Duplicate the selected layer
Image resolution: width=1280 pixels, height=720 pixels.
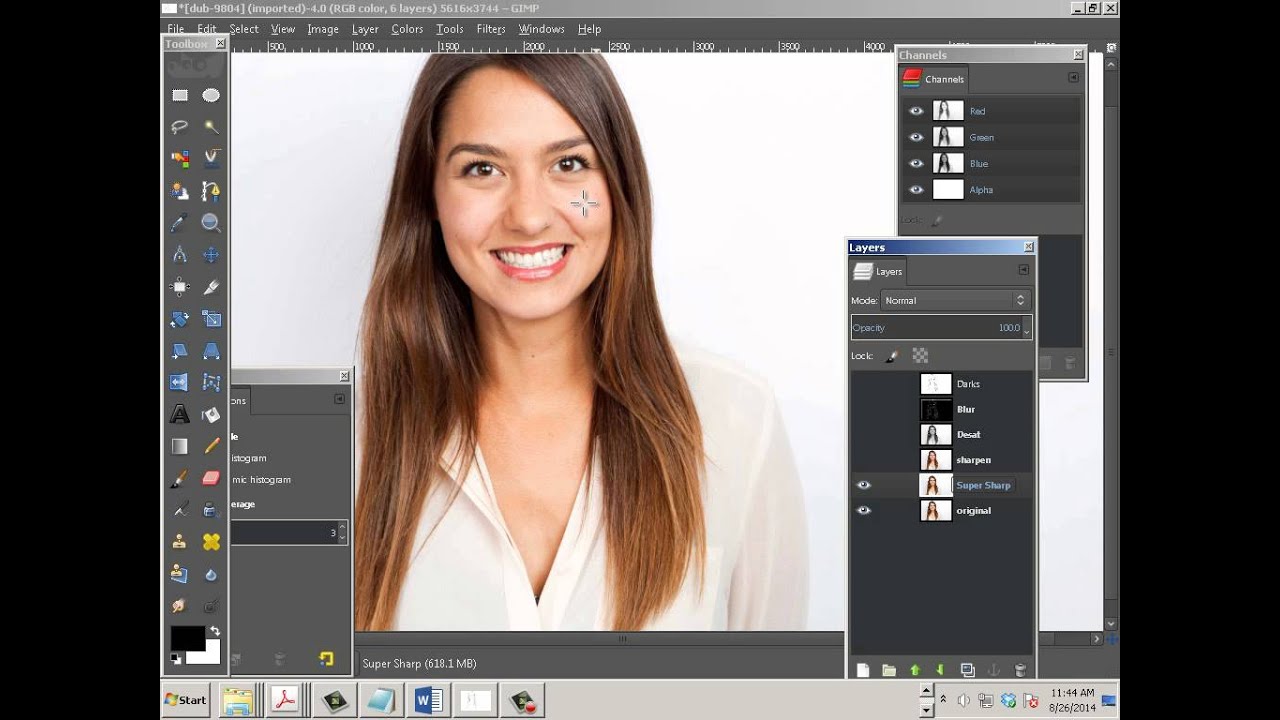pyautogui.click(x=967, y=670)
